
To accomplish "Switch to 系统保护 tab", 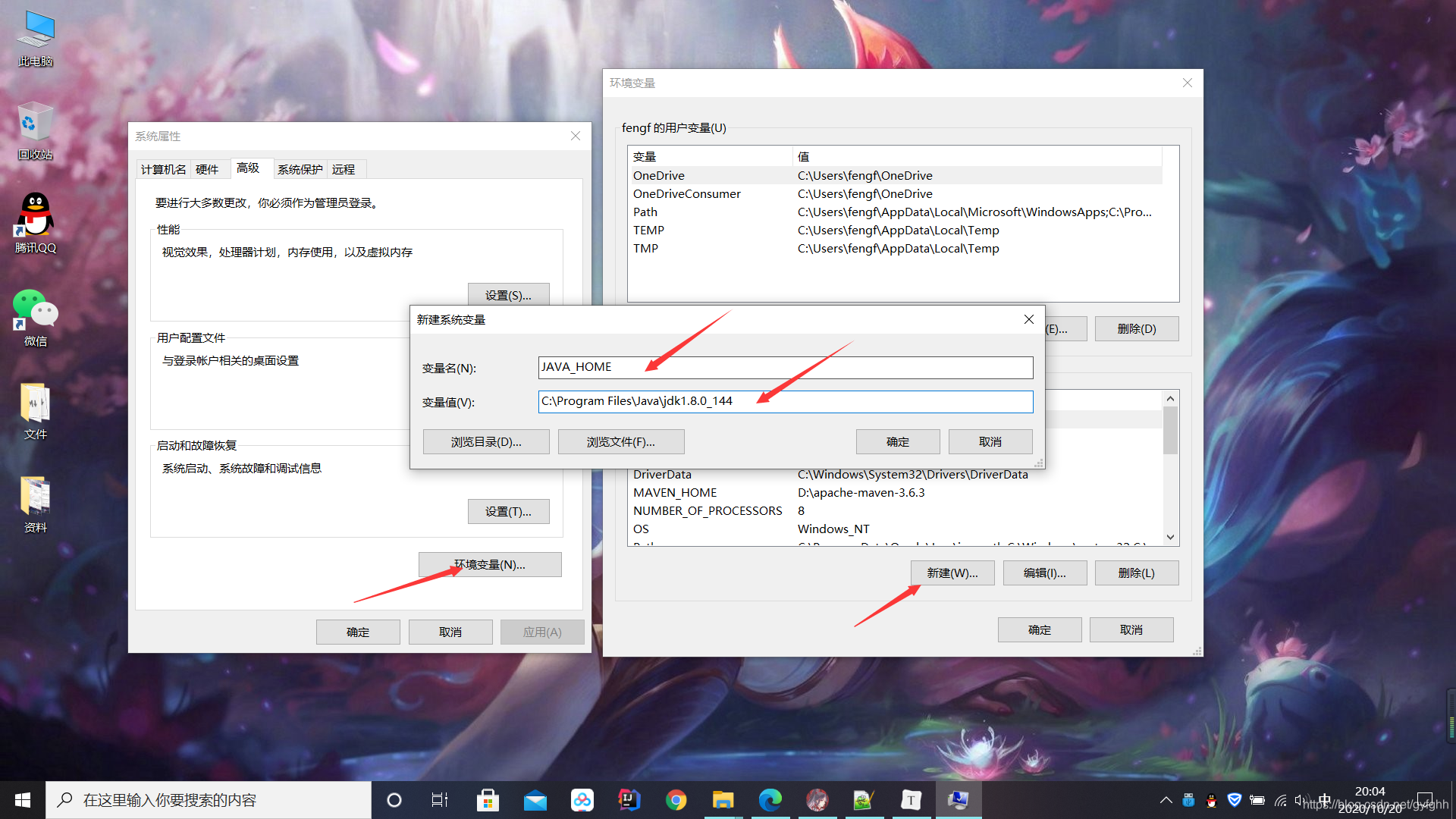I will pyautogui.click(x=300, y=169).
